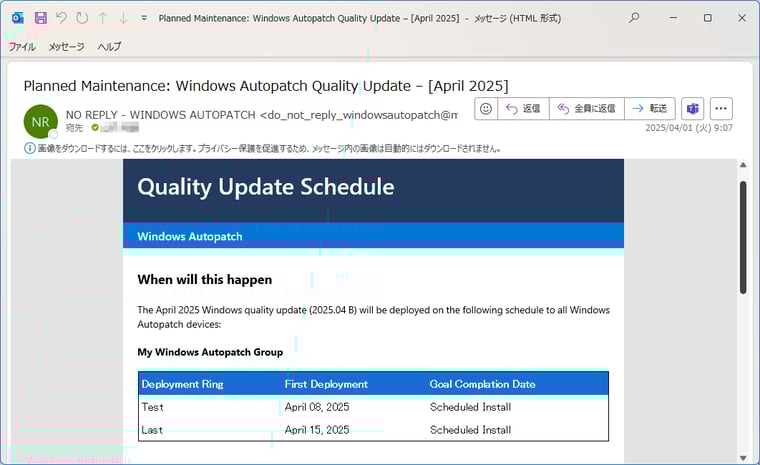Click the 'Windows Autopatch' banner text
Screen dimensions: 760x465
pyautogui.click(x=190, y=237)
